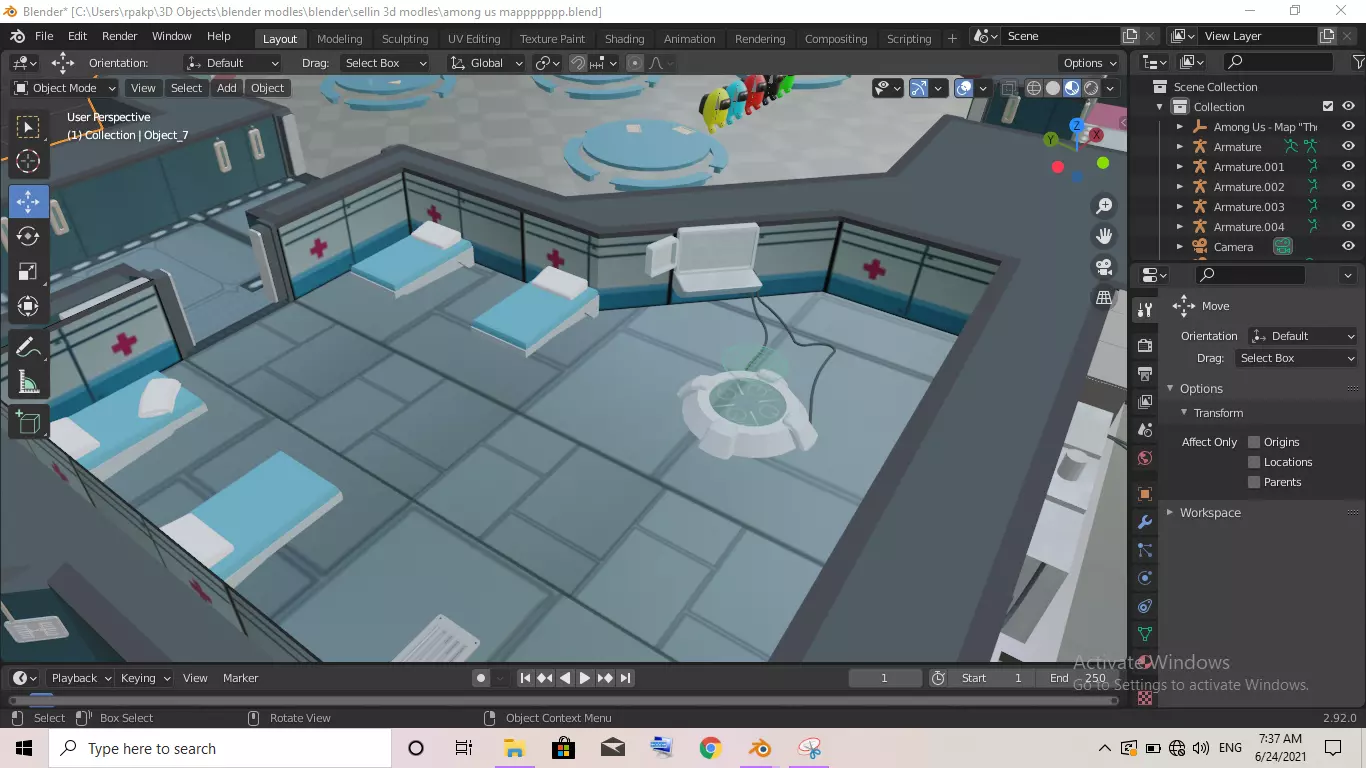1366x768 pixels.
Task: Expand the Armature.002 tree item
Action: [1180, 187]
